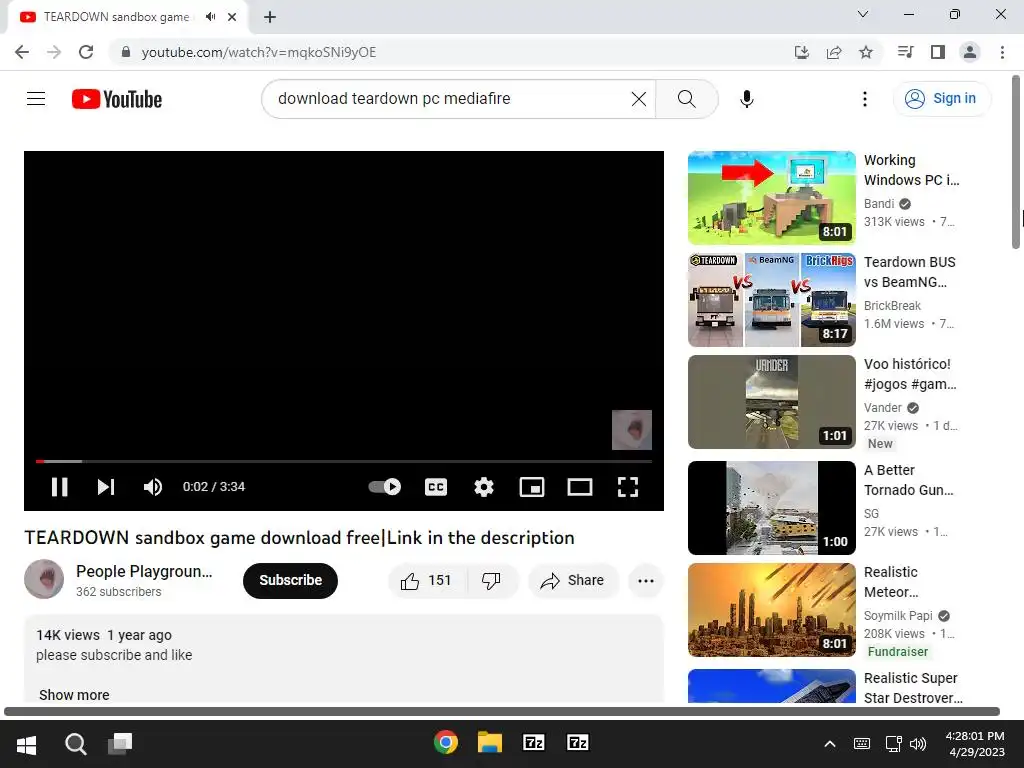Open Voo histórico video thumbnail
The image size is (1024, 768).
point(771,402)
